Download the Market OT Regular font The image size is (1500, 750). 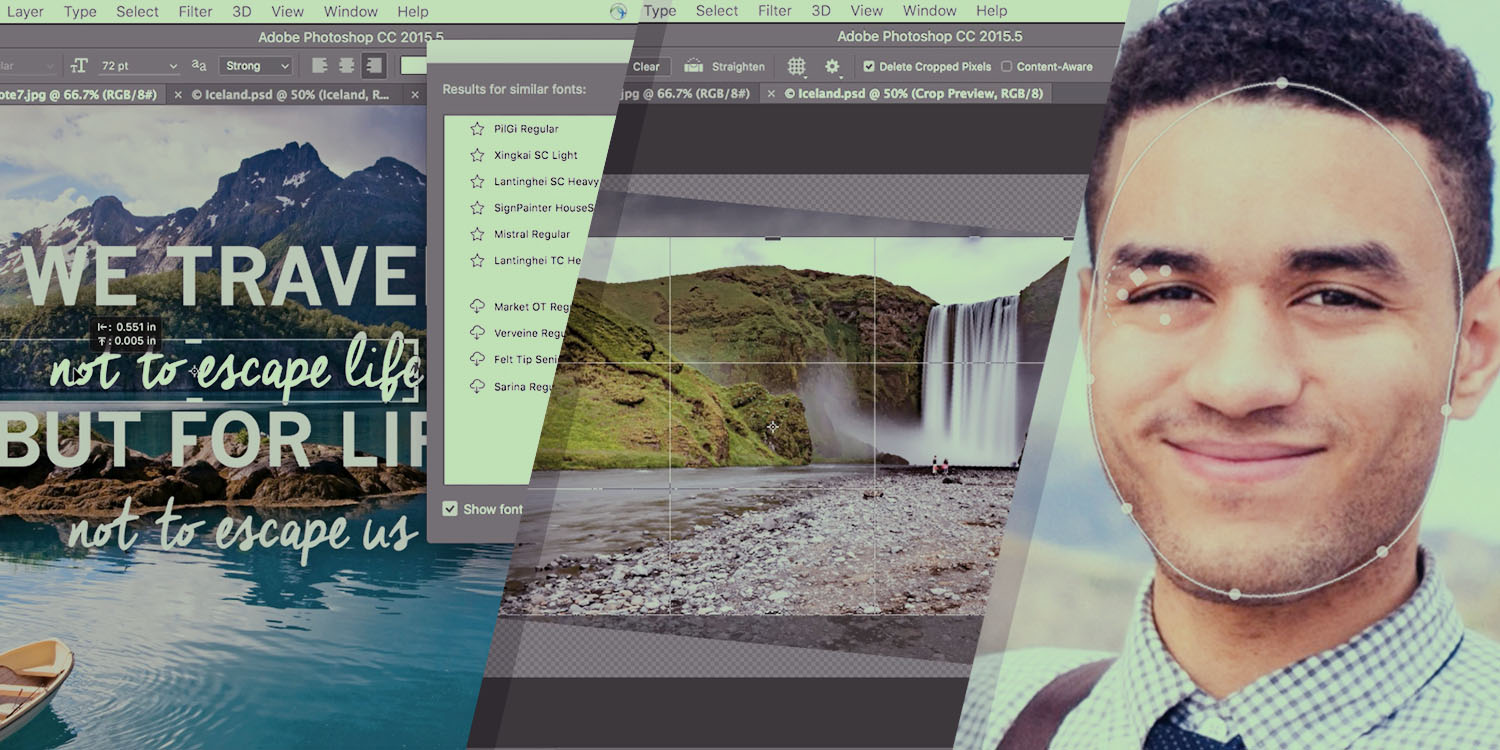tap(479, 306)
